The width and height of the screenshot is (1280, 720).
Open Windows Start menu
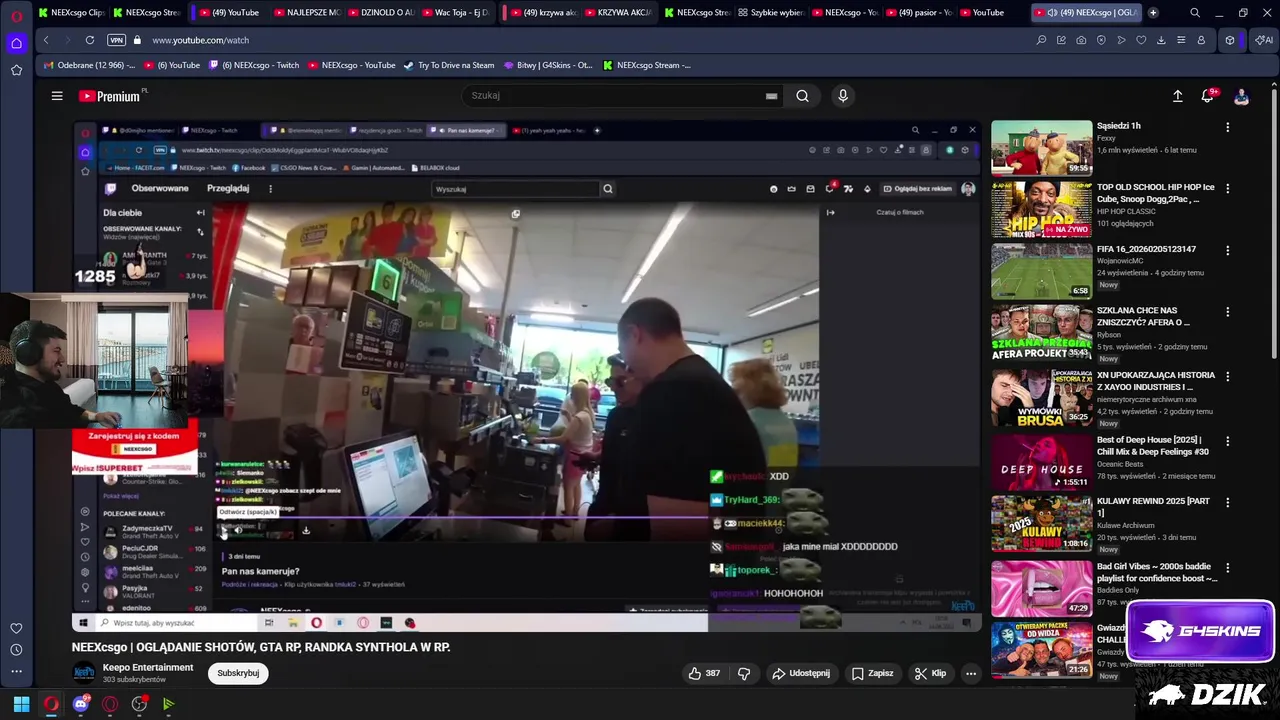click(x=21, y=704)
